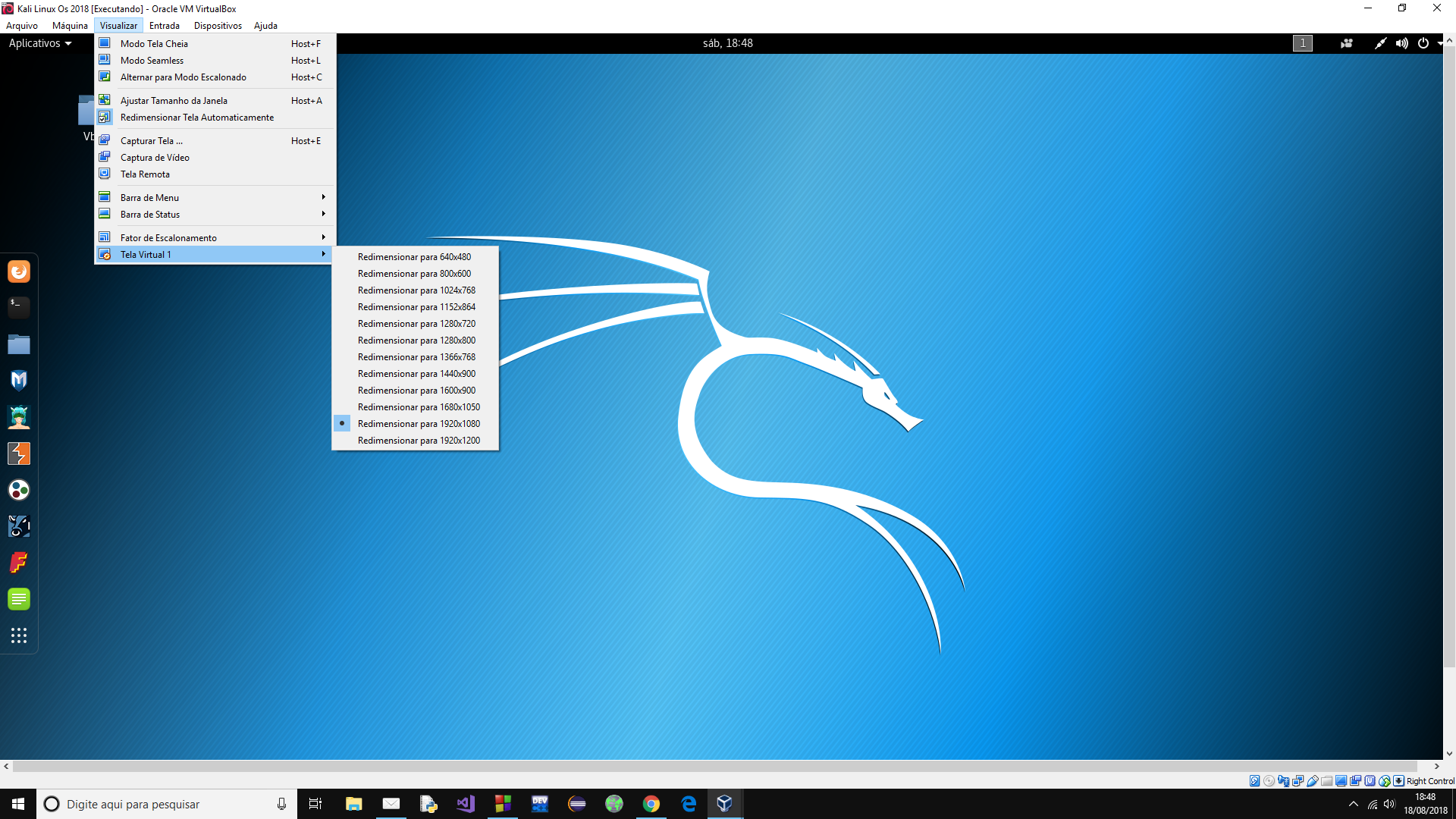Select Redimensionar para 1280x720

(415, 324)
